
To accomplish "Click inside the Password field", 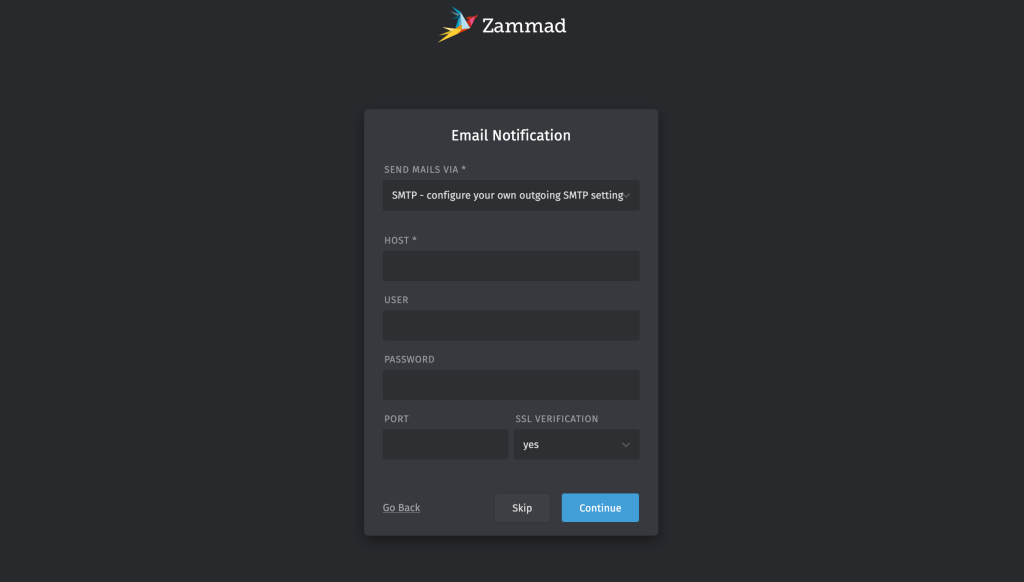I will 510,384.
